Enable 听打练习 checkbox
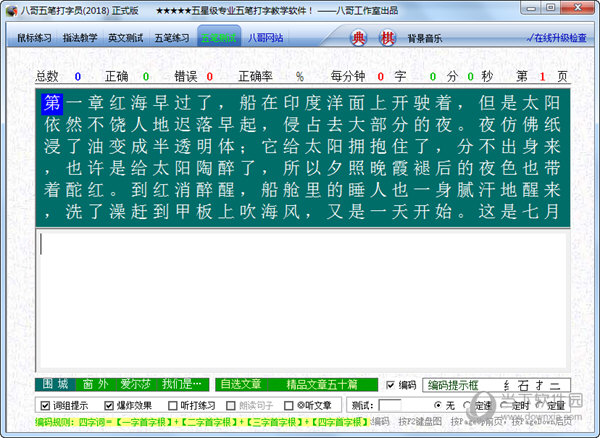 click(x=173, y=405)
